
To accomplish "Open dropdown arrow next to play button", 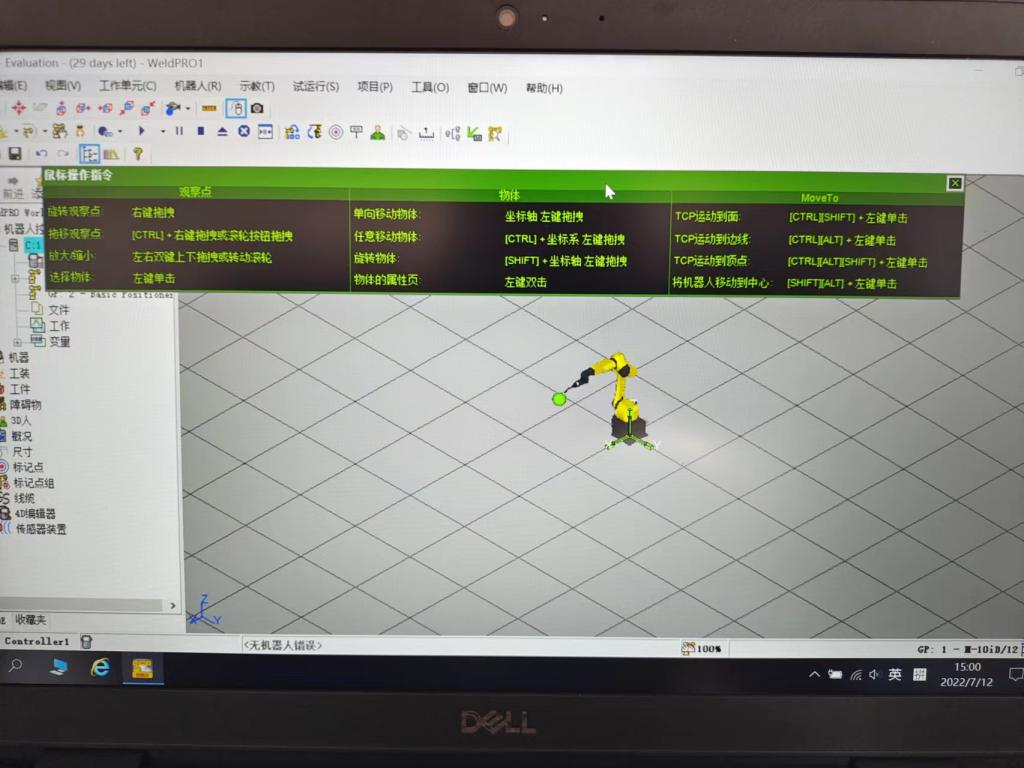I will (x=163, y=131).
